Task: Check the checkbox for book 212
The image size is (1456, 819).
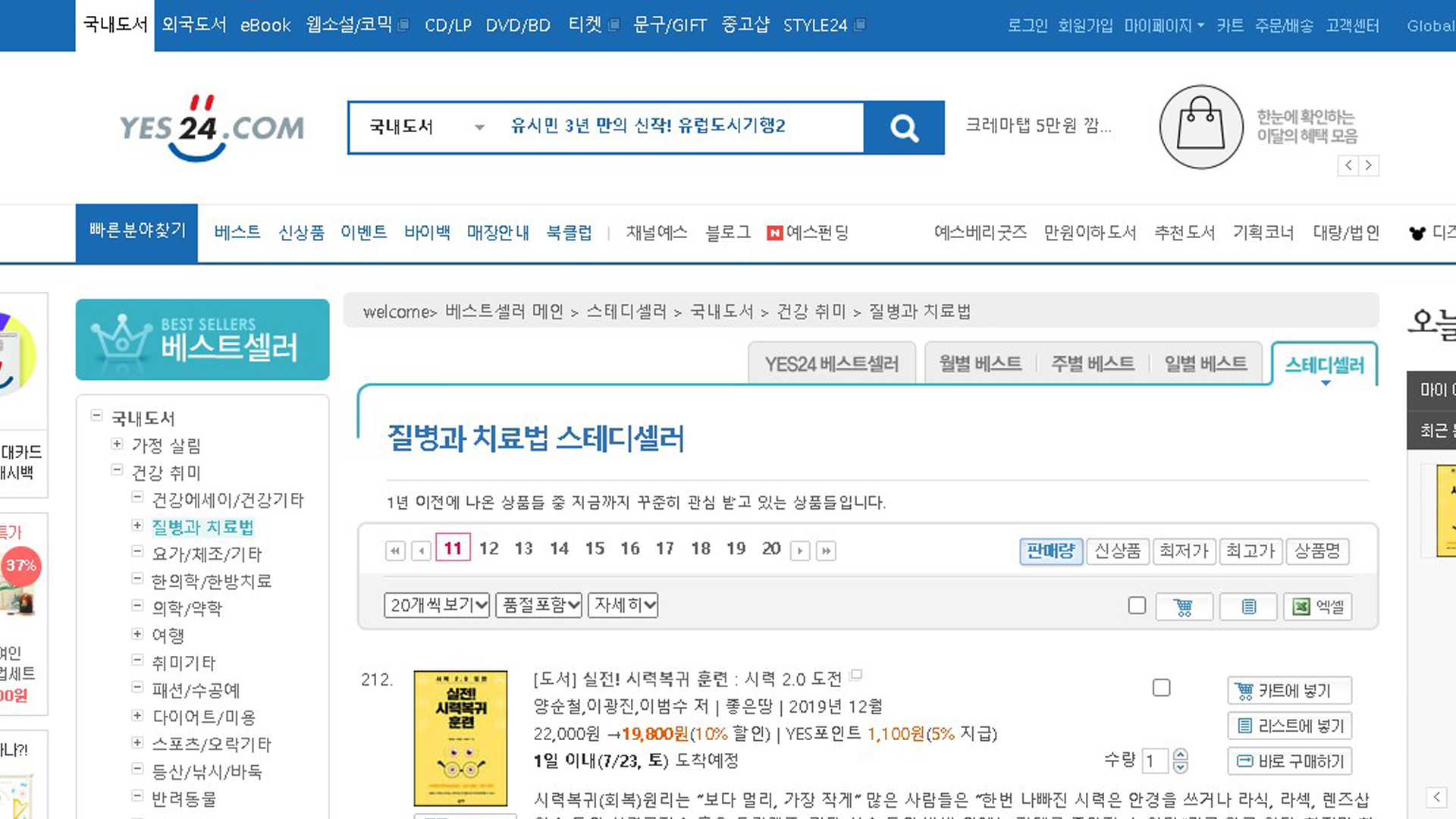Action: (x=1161, y=688)
